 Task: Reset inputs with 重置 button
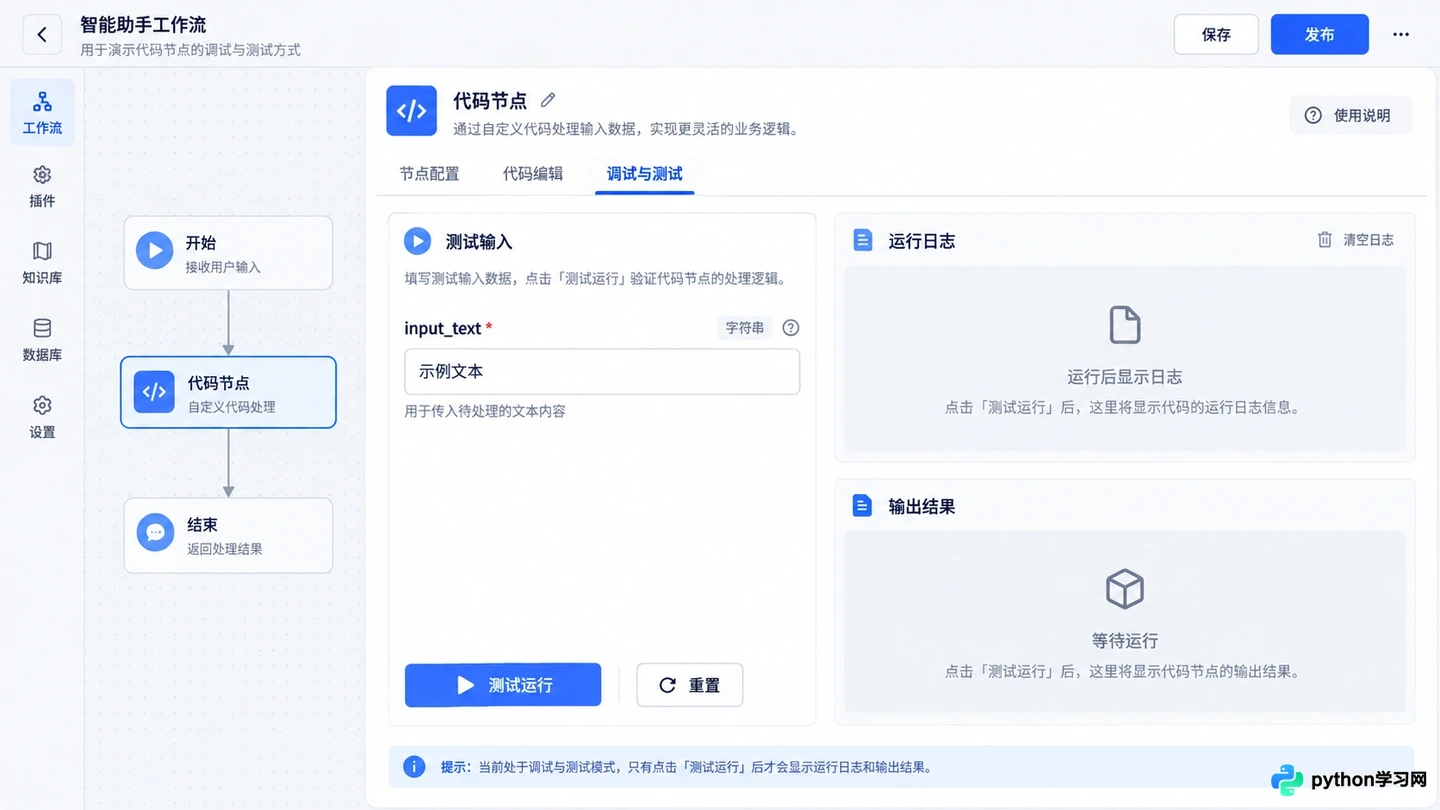(690, 685)
